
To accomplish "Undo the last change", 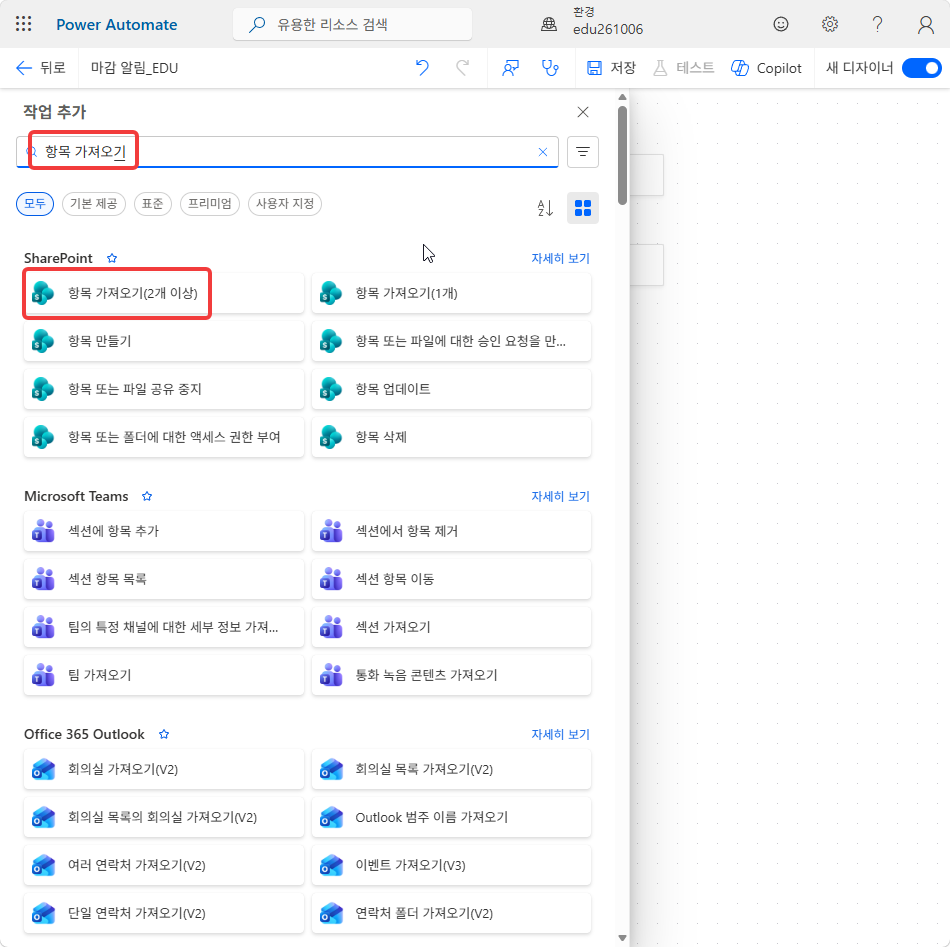I will coord(422,68).
